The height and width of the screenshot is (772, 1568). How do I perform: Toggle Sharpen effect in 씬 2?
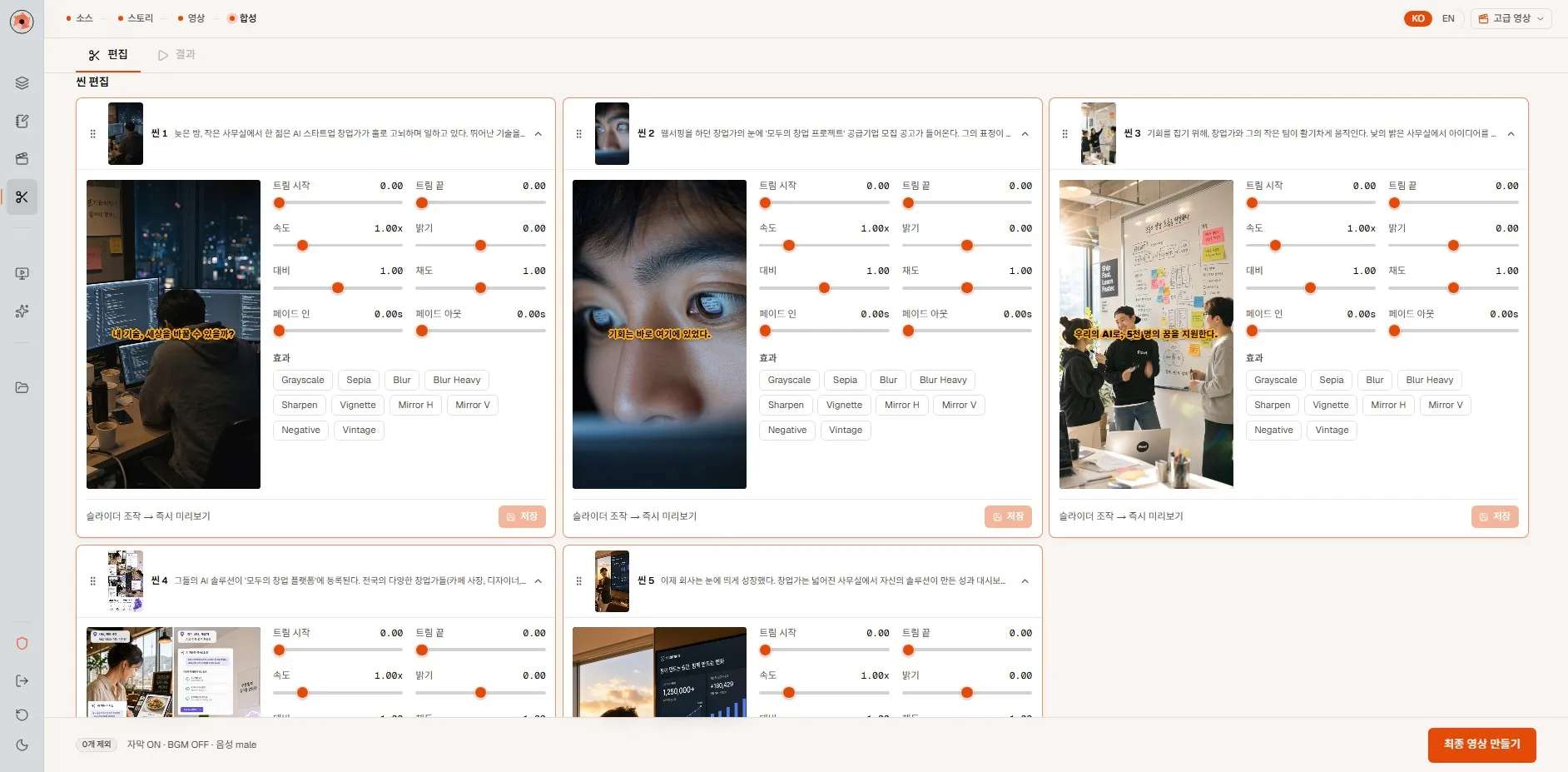tap(786, 406)
